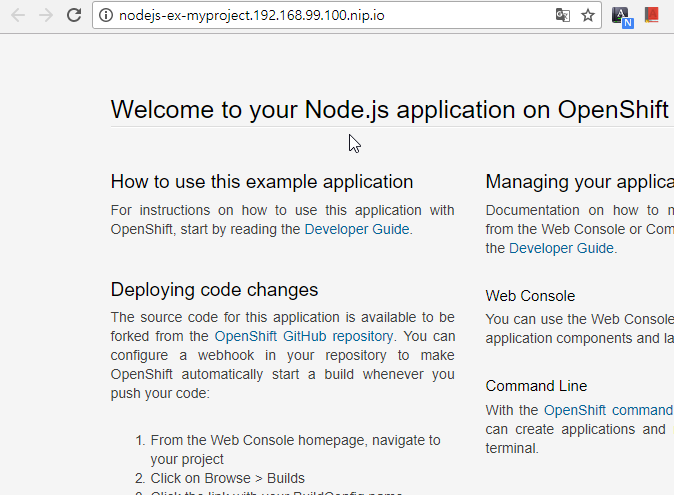Click the Welcome to your Node.js application heading
Screen dimensions: 674x495
(390, 110)
